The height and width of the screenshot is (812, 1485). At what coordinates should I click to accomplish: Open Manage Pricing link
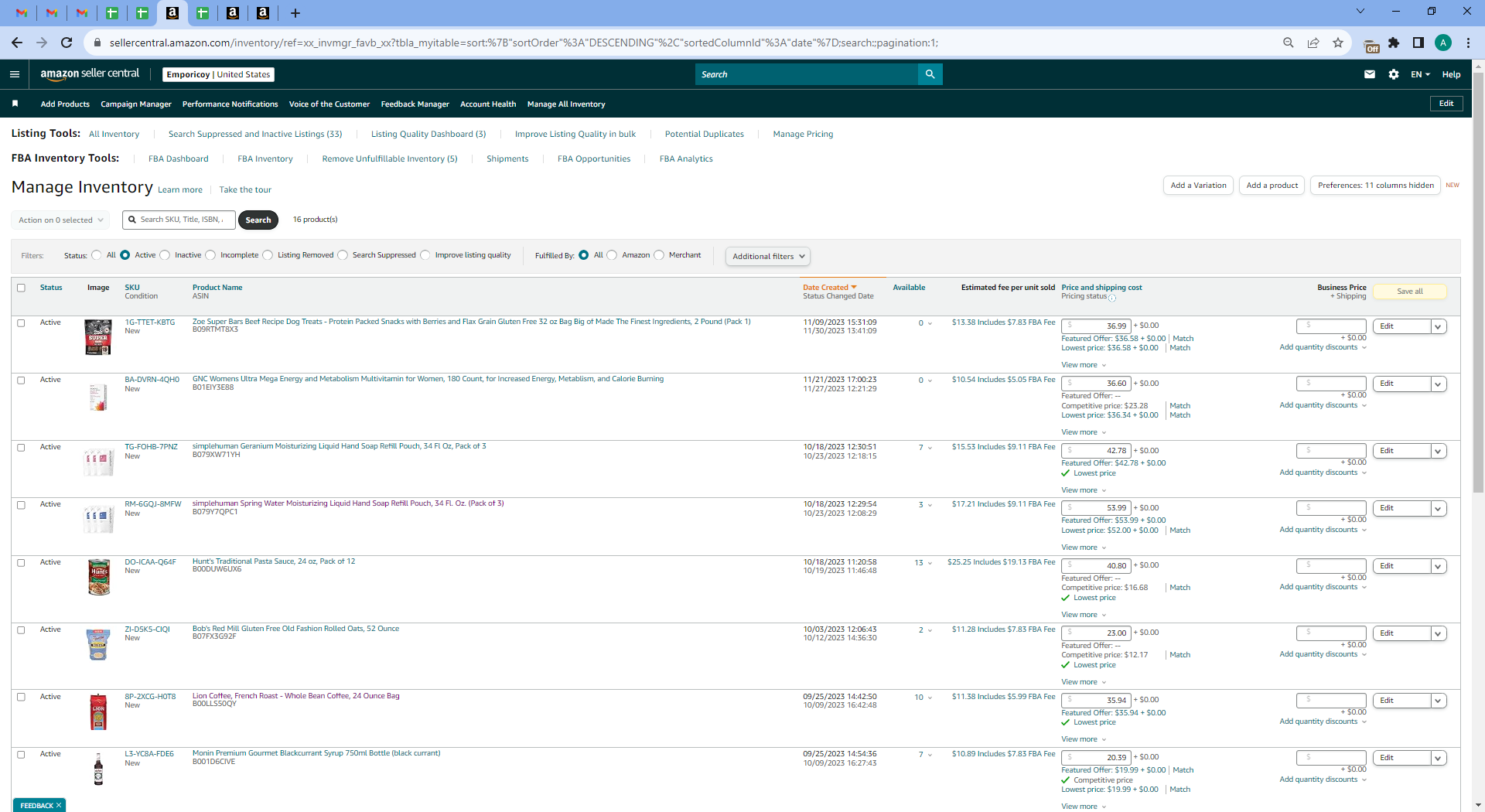[x=803, y=134]
